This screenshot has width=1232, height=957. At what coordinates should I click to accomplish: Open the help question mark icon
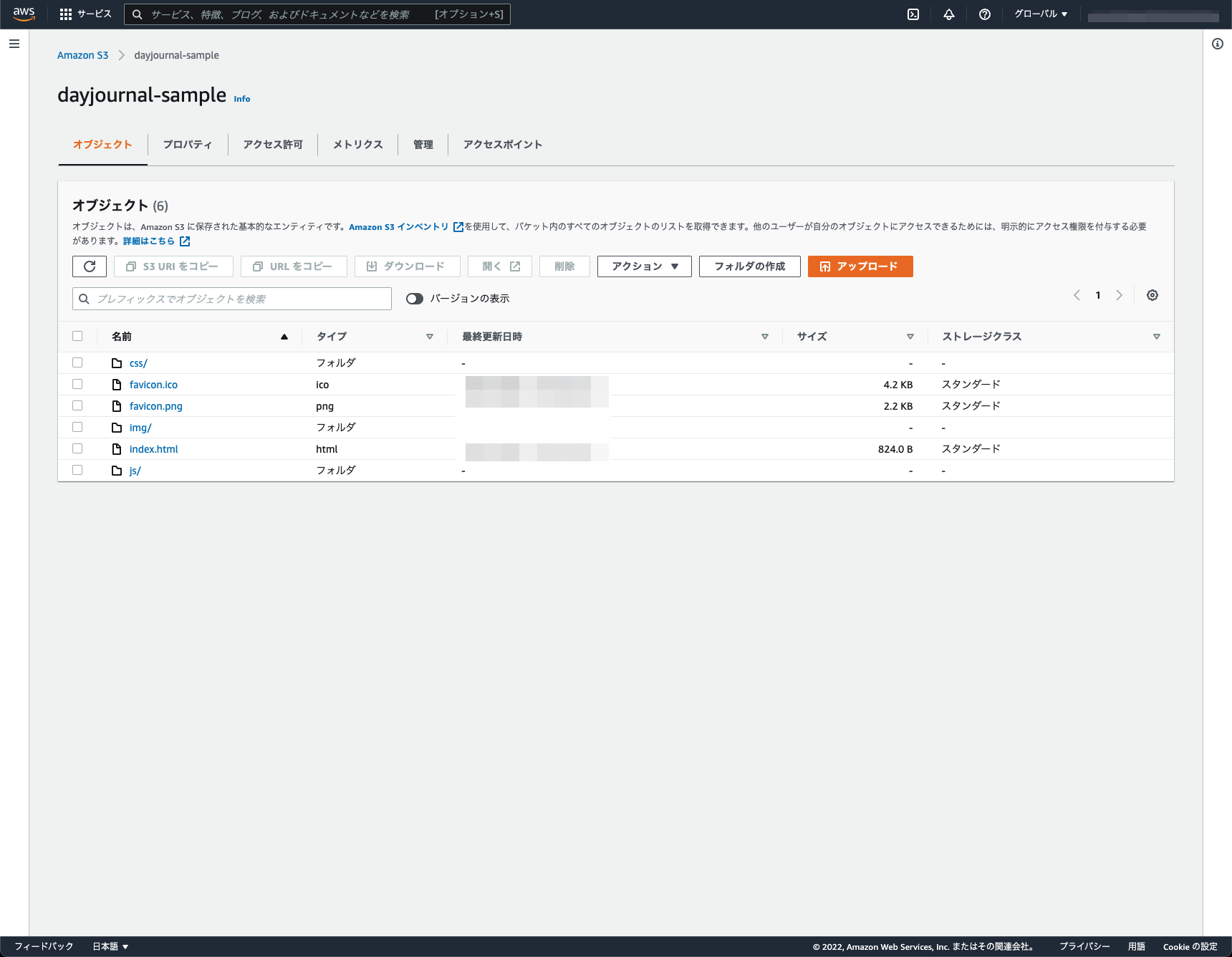(x=985, y=14)
